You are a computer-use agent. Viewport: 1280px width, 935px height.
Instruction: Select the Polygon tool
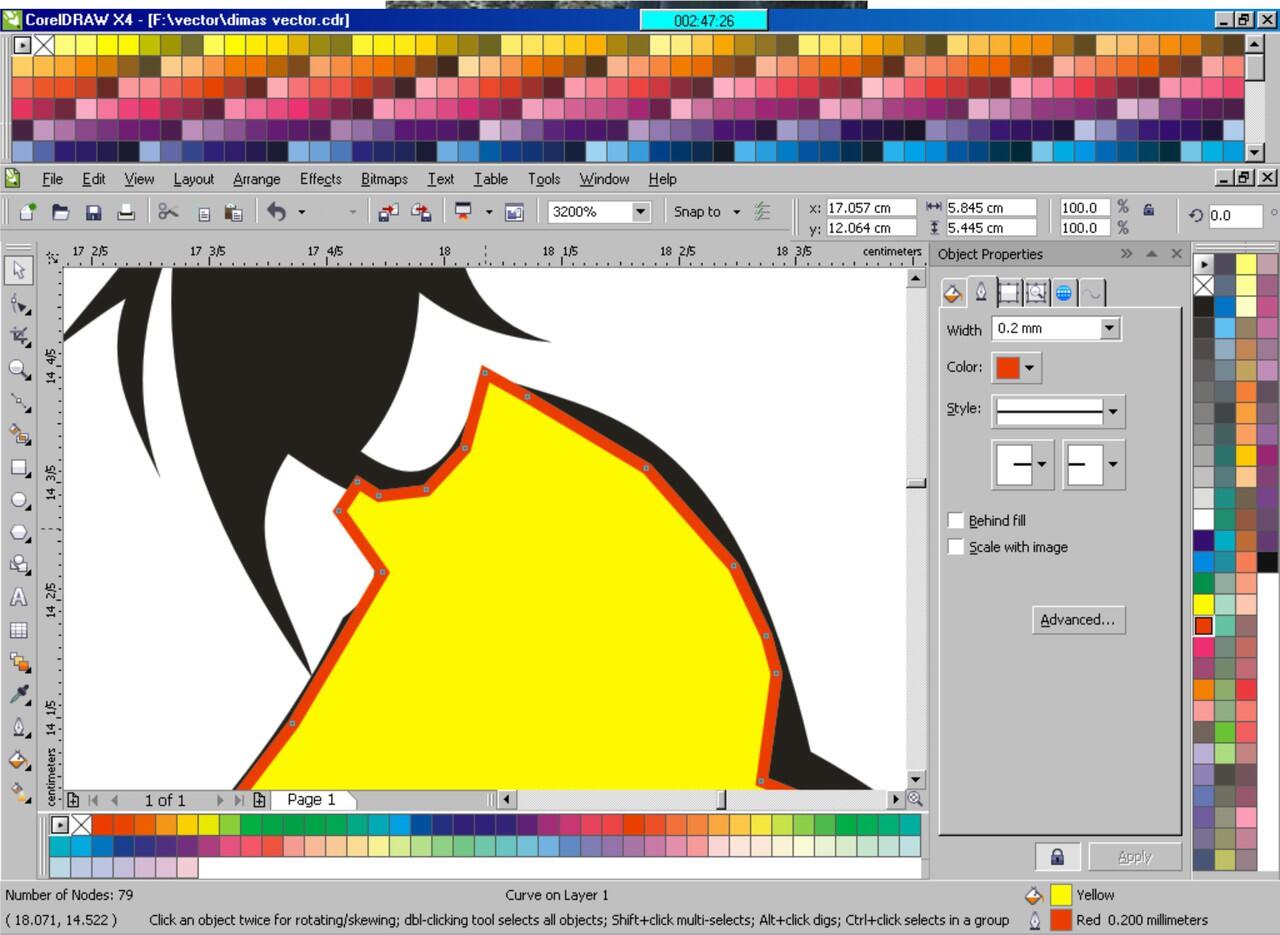tap(19, 532)
